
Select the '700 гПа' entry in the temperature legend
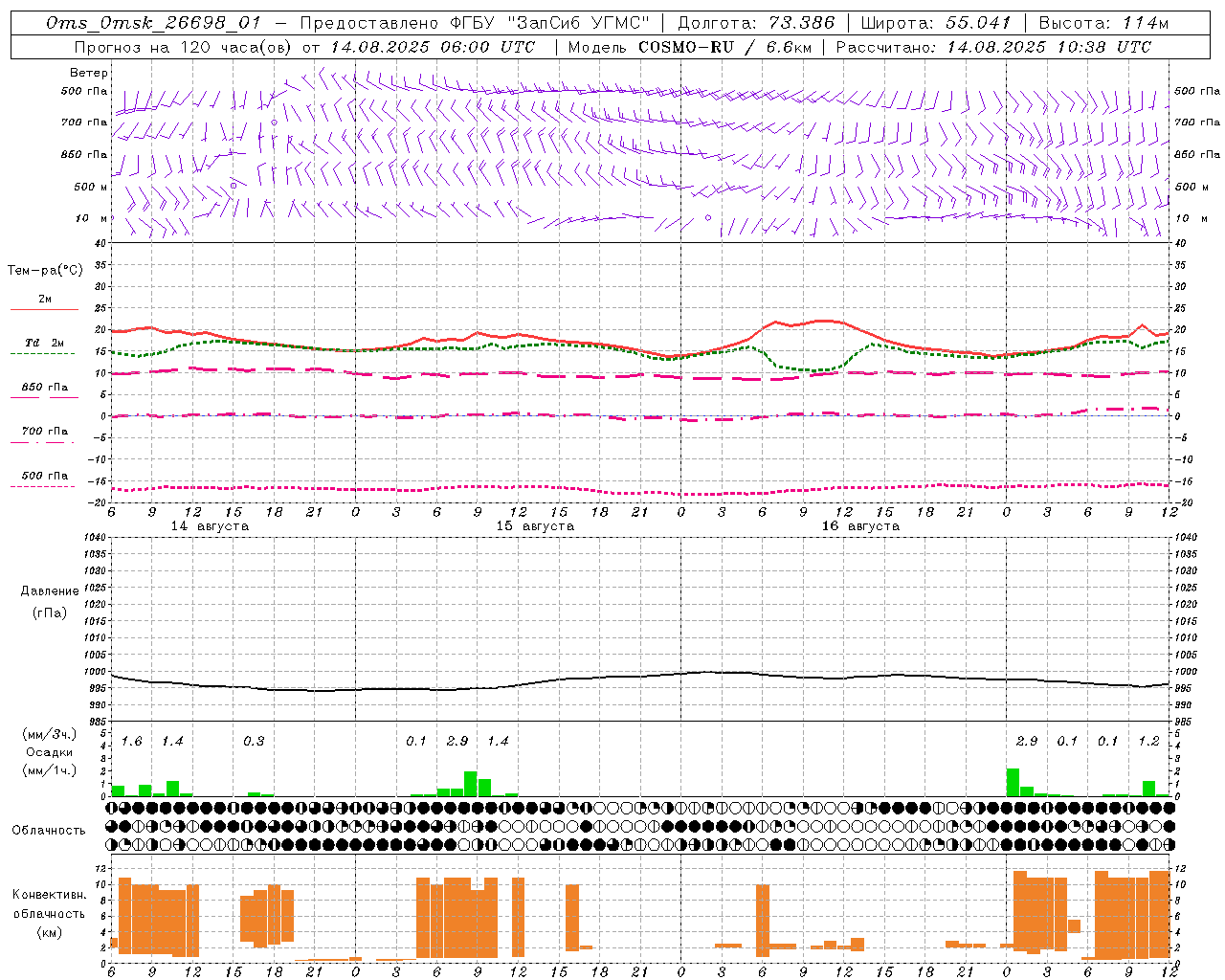(45, 431)
